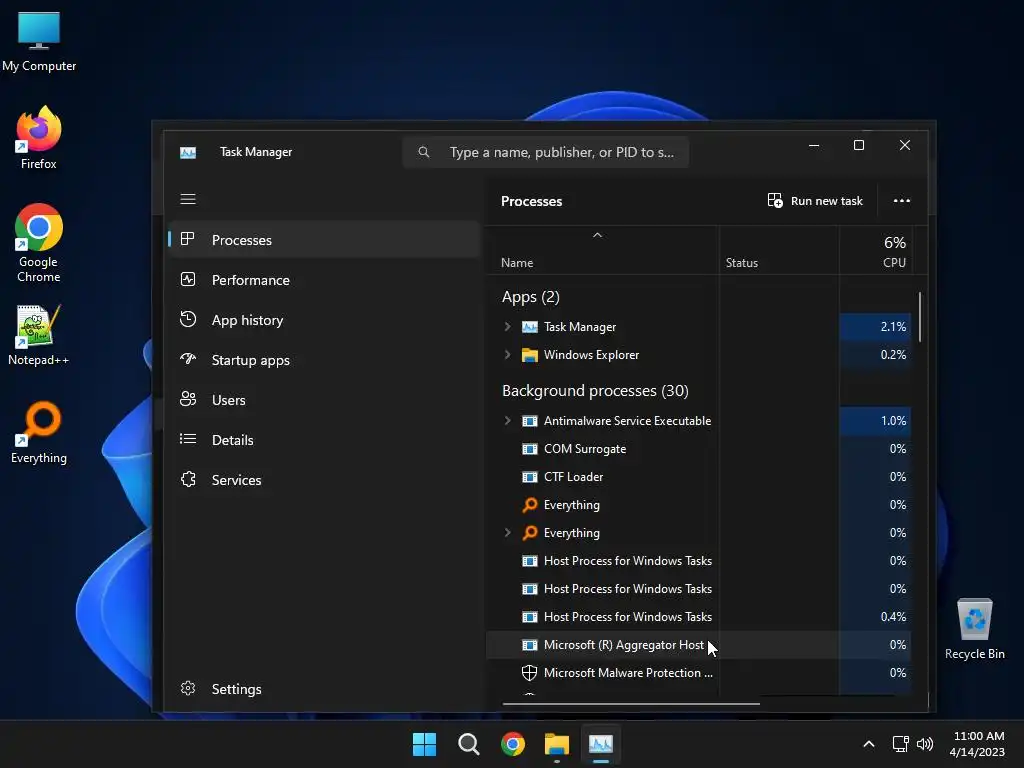This screenshot has height=768, width=1024.
Task: Open the Users icon in sidebar
Action: pyautogui.click(x=187, y=399)
